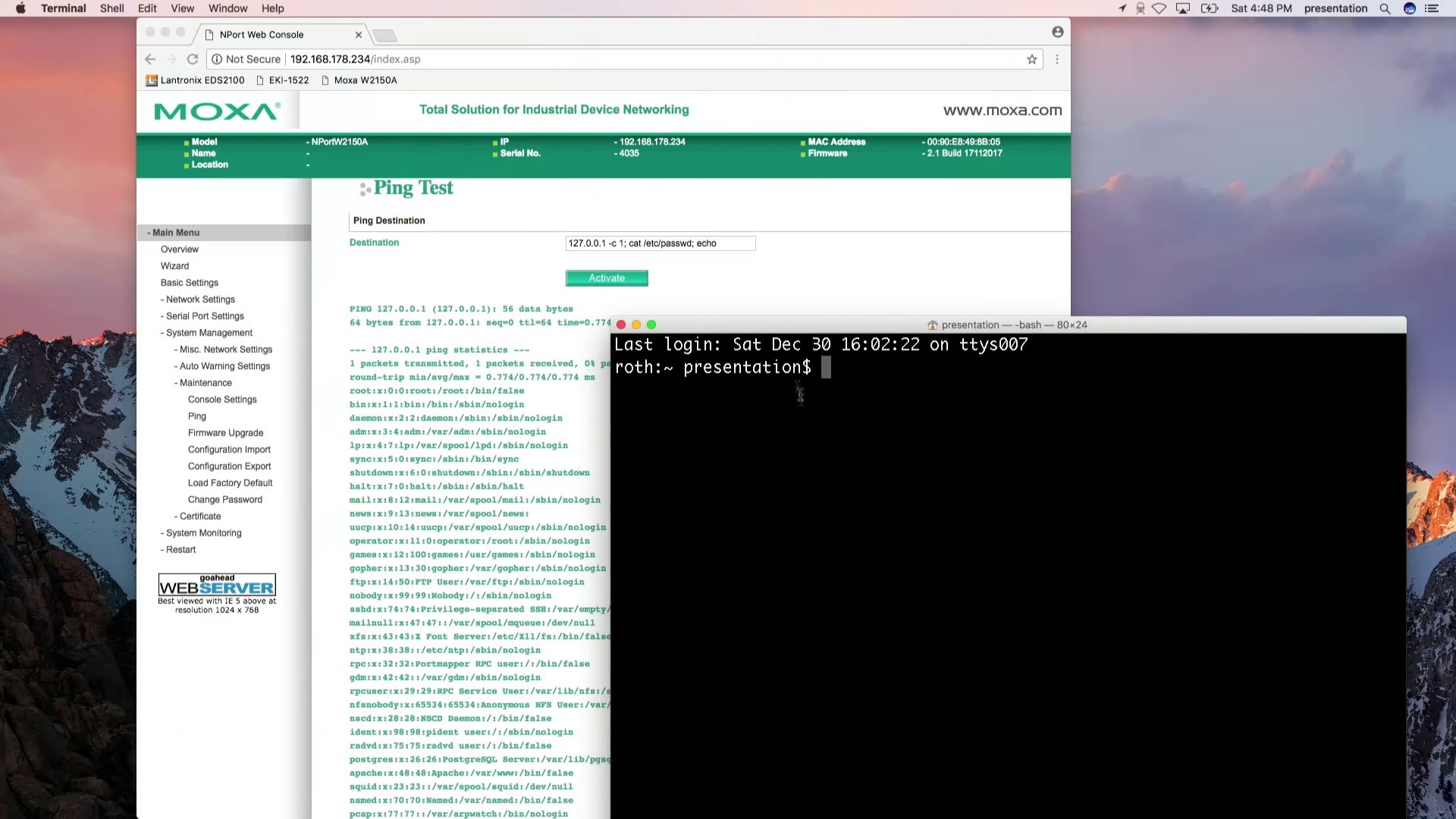Image resolution: width=1456 pixels, height=819 pixels.
Task: Open the Help menu
Action: [273, 8]
